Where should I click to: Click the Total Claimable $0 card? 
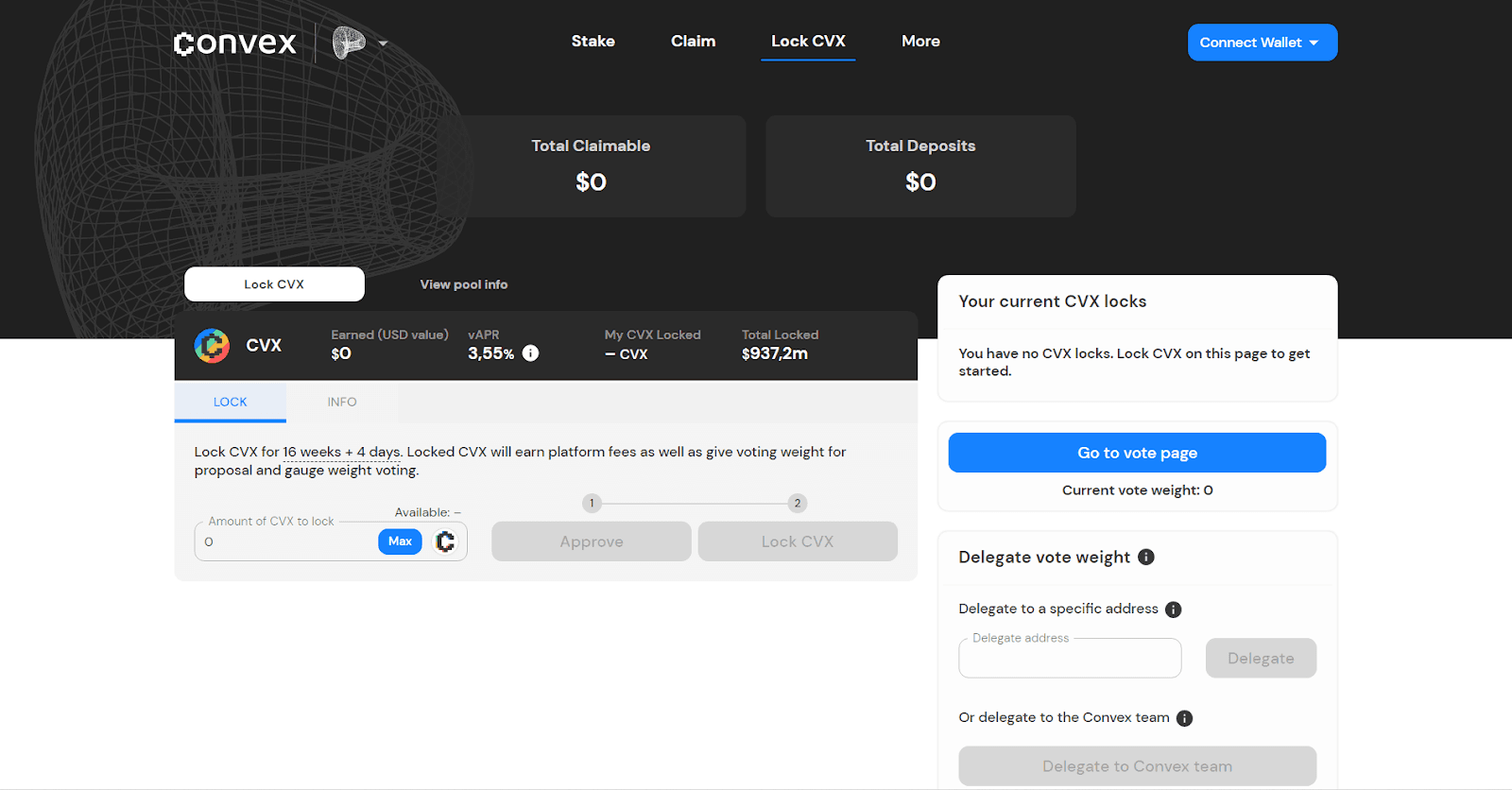click(591, 166)
